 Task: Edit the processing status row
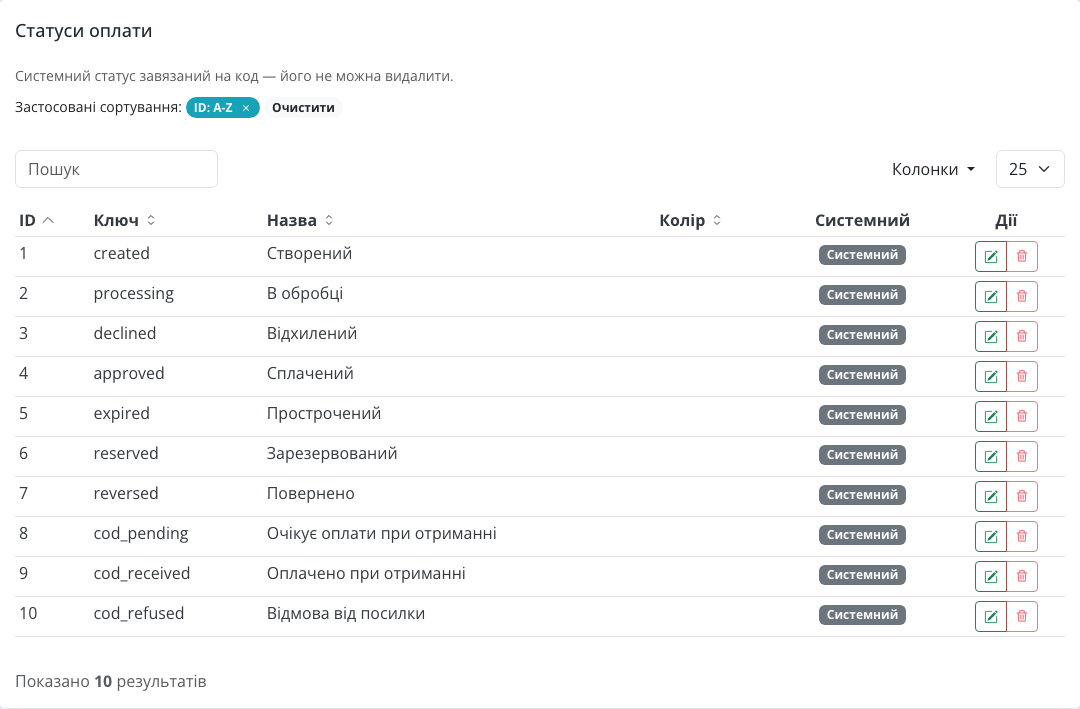click(990, 296)
